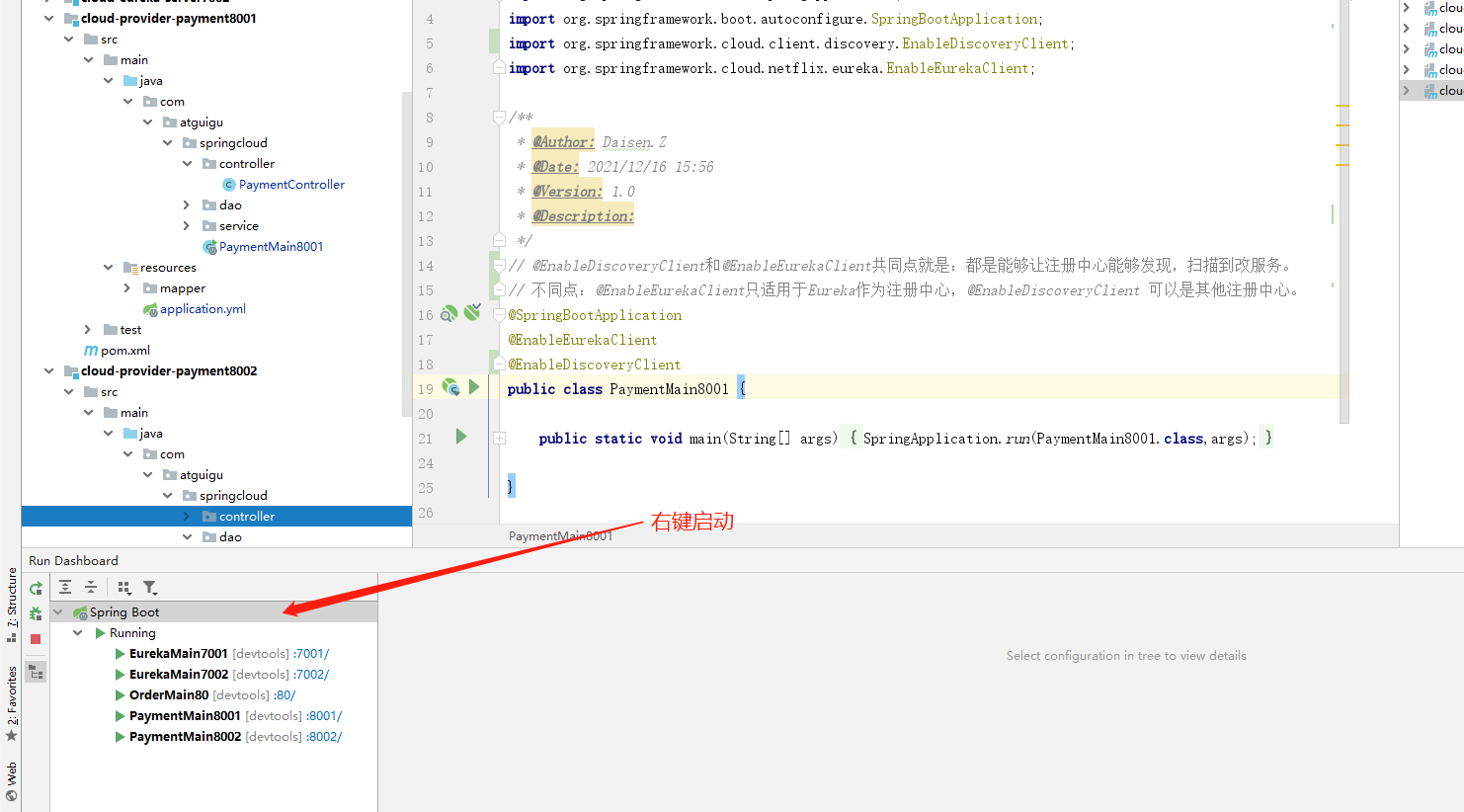Click the application.yml Spring config icon

click(150, 309)
